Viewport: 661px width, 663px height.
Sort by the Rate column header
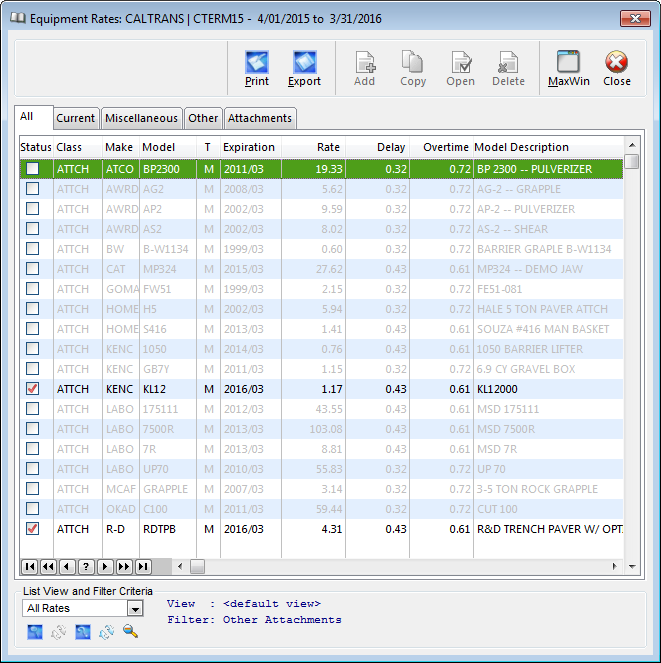point(313,147)
